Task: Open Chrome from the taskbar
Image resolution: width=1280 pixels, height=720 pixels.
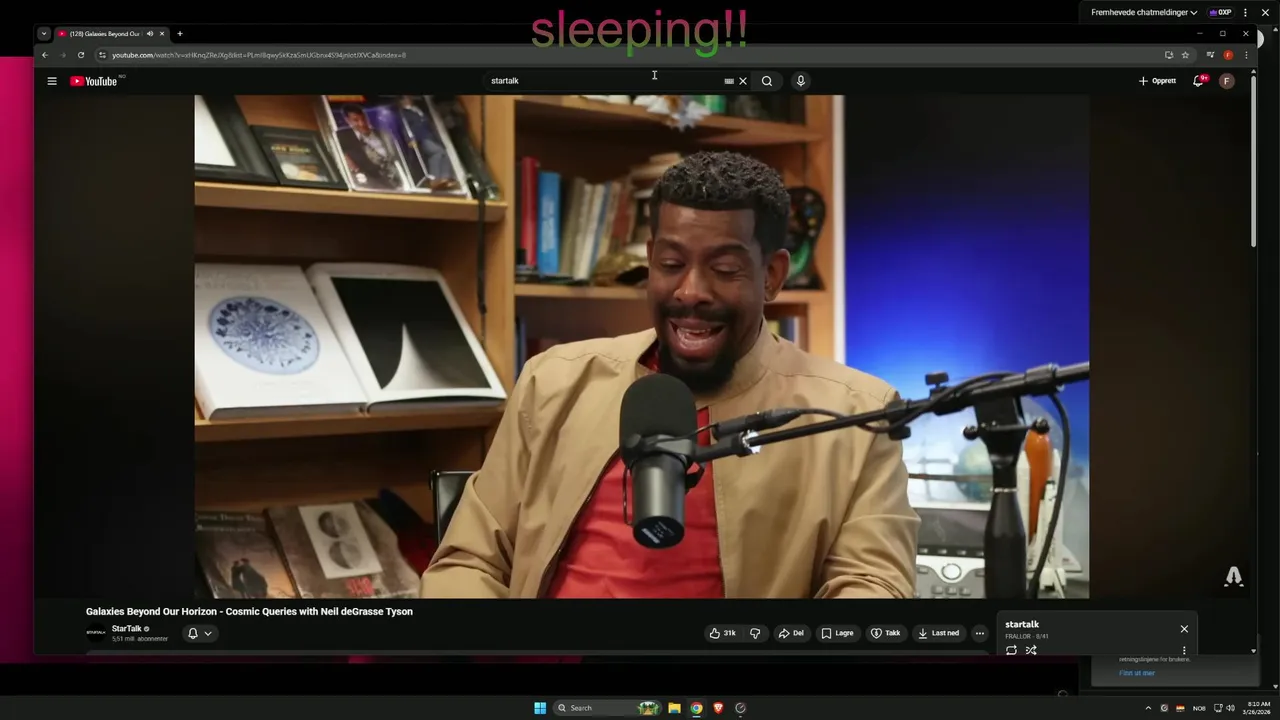Action: (x=696, y=708)
